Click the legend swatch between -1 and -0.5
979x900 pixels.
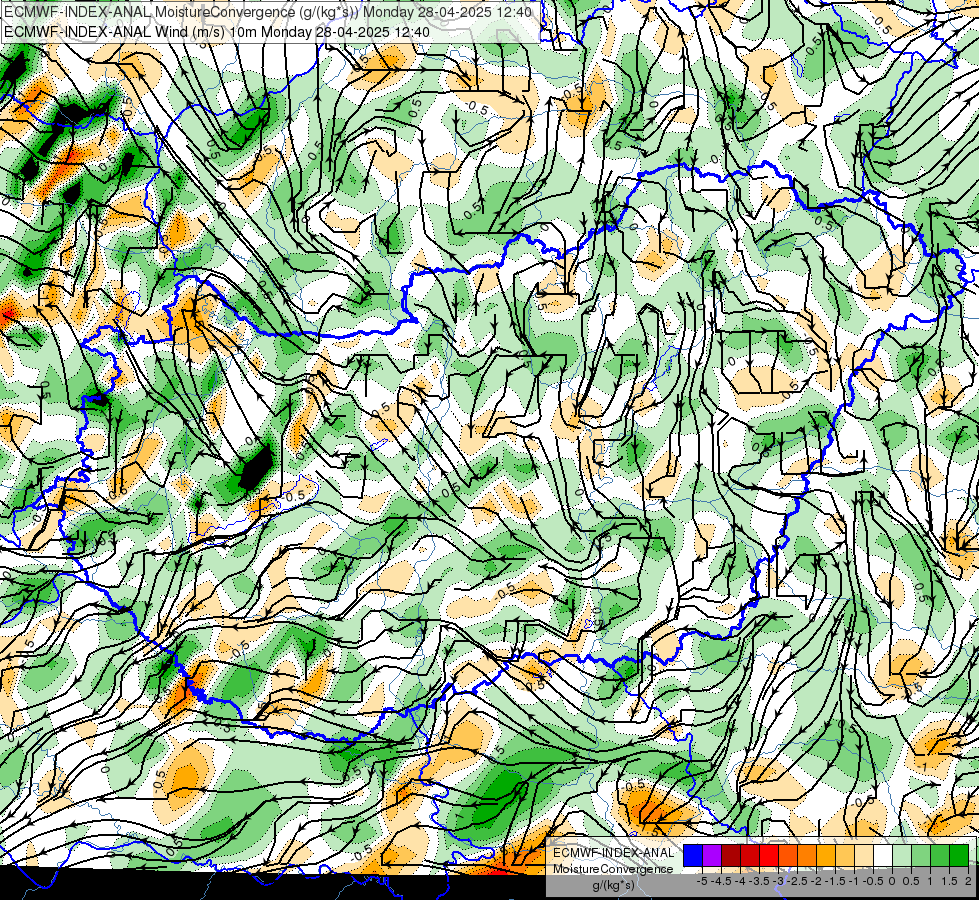point(864,856)
